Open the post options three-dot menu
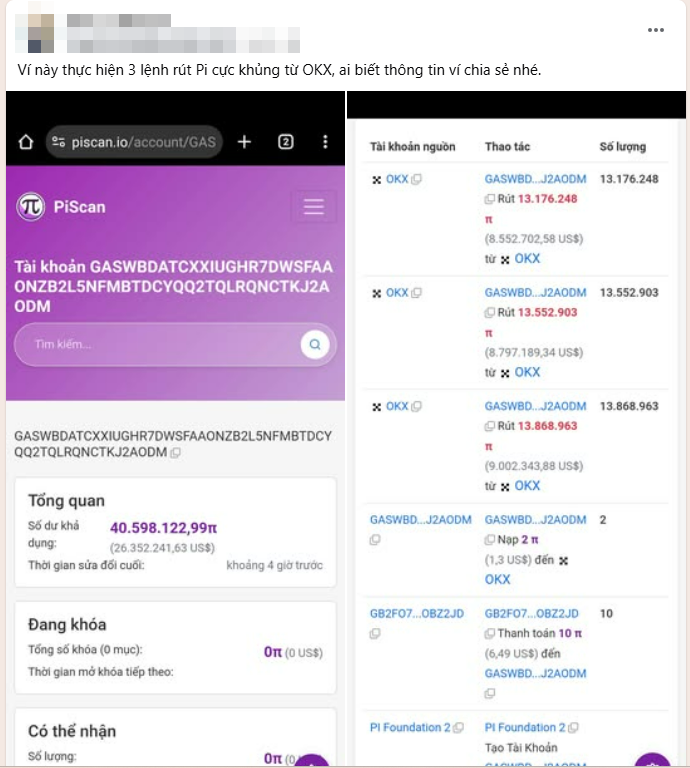This screenshot has height=768, width=690. point(656,30)
